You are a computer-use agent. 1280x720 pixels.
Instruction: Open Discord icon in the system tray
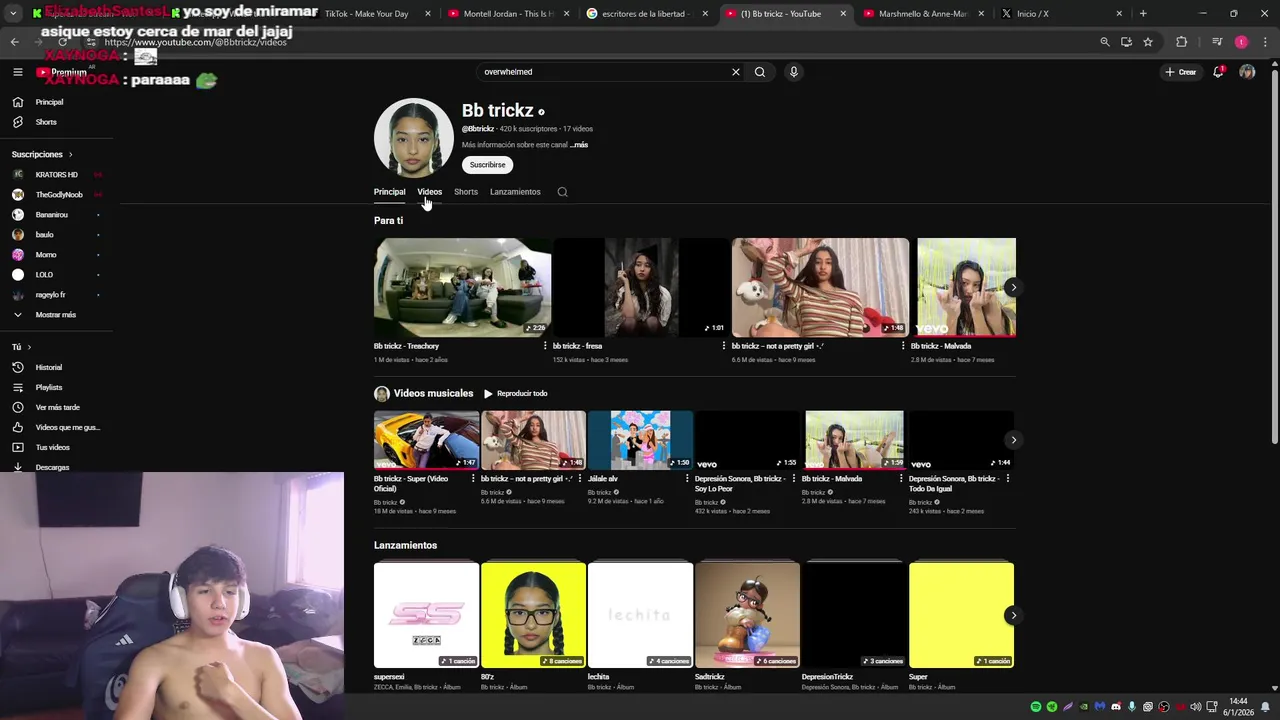(x=1116, y=707)
